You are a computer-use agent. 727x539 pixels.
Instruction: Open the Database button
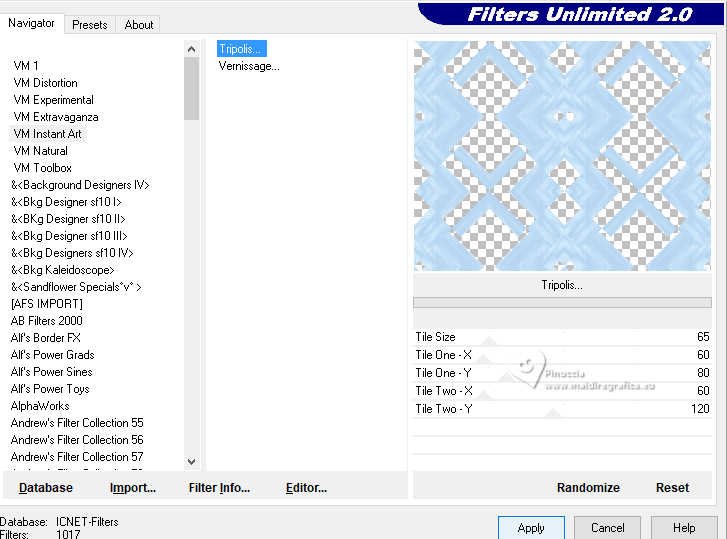pyautogui.click(x=46, y=488)
